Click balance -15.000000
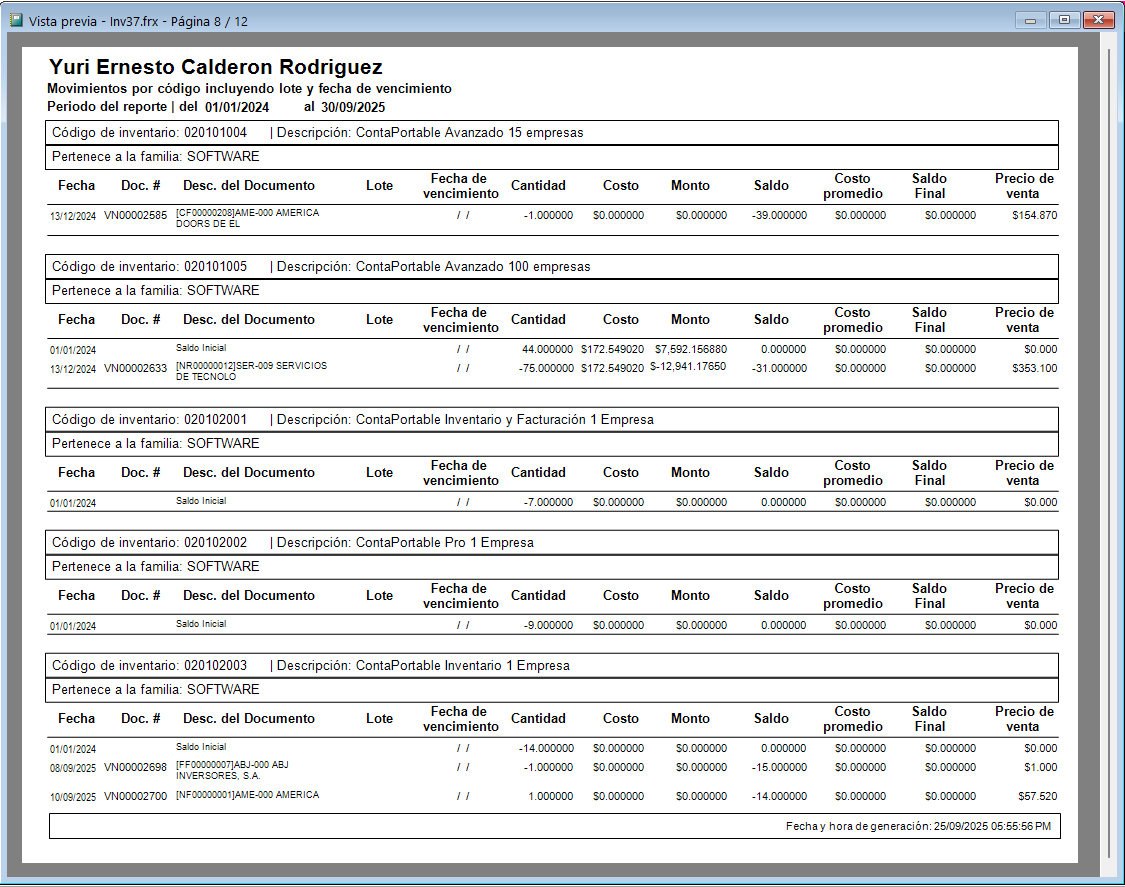 (x=779, y=767)
